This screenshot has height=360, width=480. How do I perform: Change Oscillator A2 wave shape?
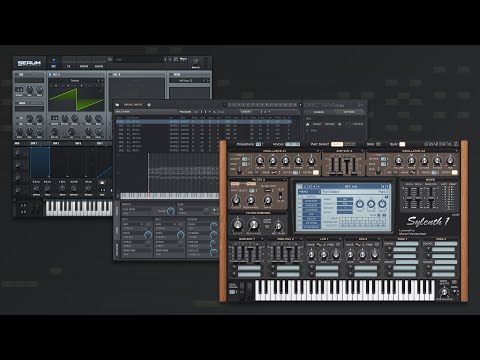click(412, 172)
